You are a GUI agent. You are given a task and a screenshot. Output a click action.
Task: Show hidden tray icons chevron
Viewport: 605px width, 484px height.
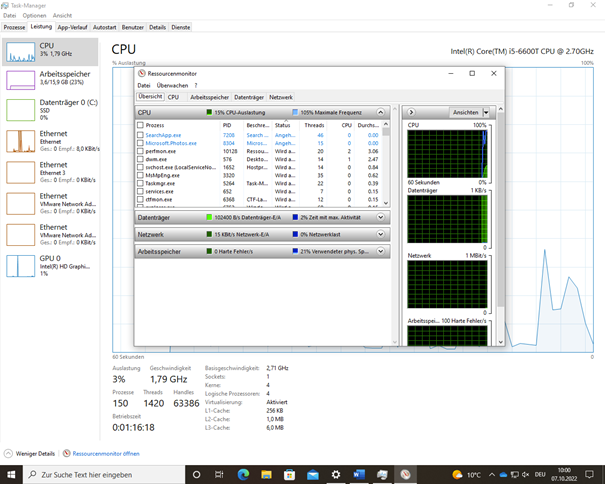(x=492, y=474)
